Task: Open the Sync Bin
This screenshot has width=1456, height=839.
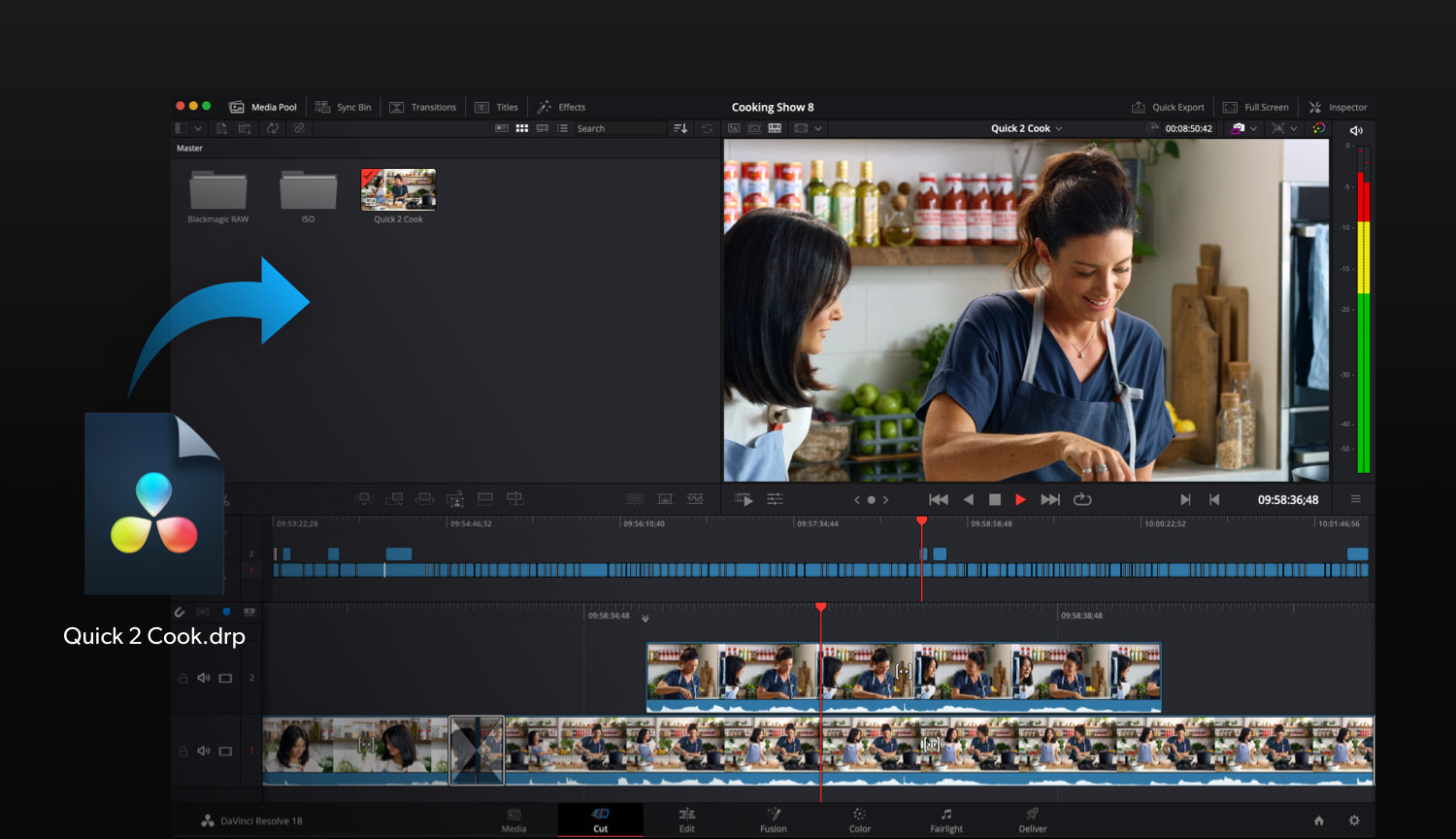Action: click(344, 107)
